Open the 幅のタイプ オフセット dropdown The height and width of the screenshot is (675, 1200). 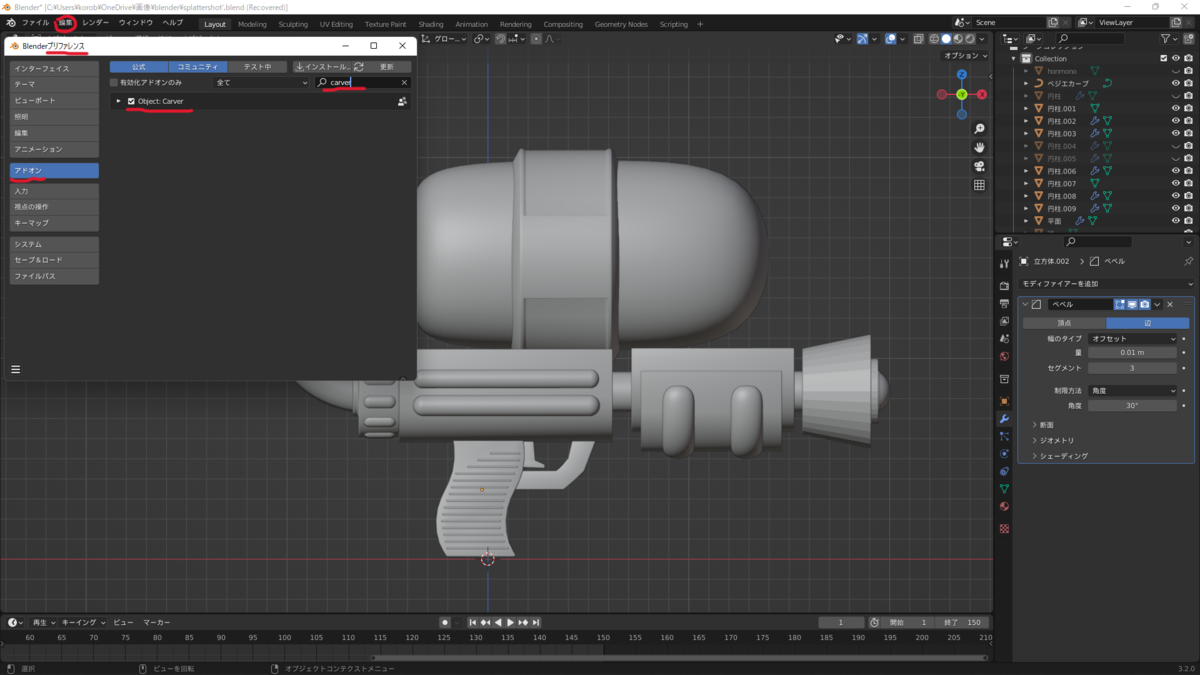point(1133,339)
